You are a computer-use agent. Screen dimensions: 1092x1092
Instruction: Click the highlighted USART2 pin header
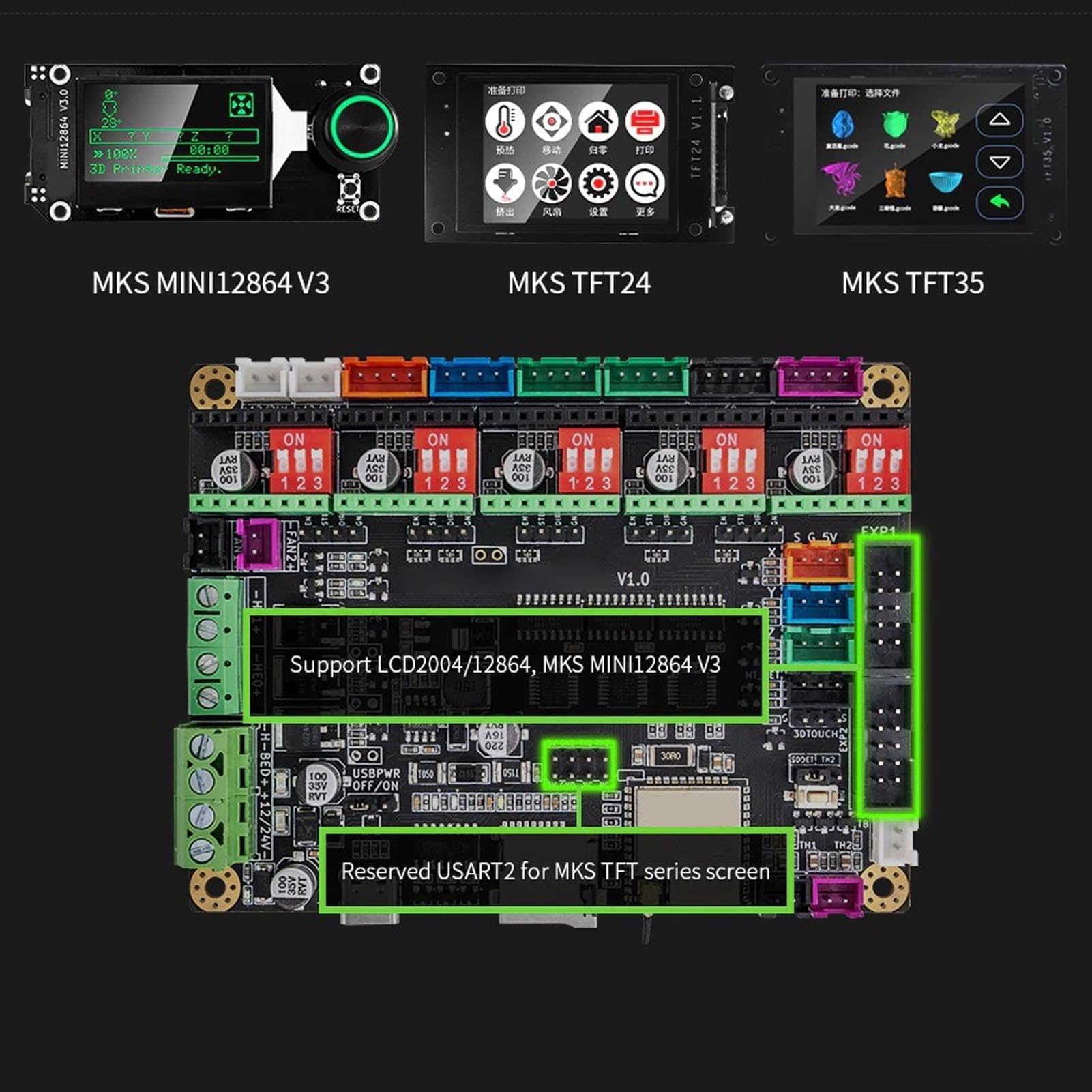[580, 765]
